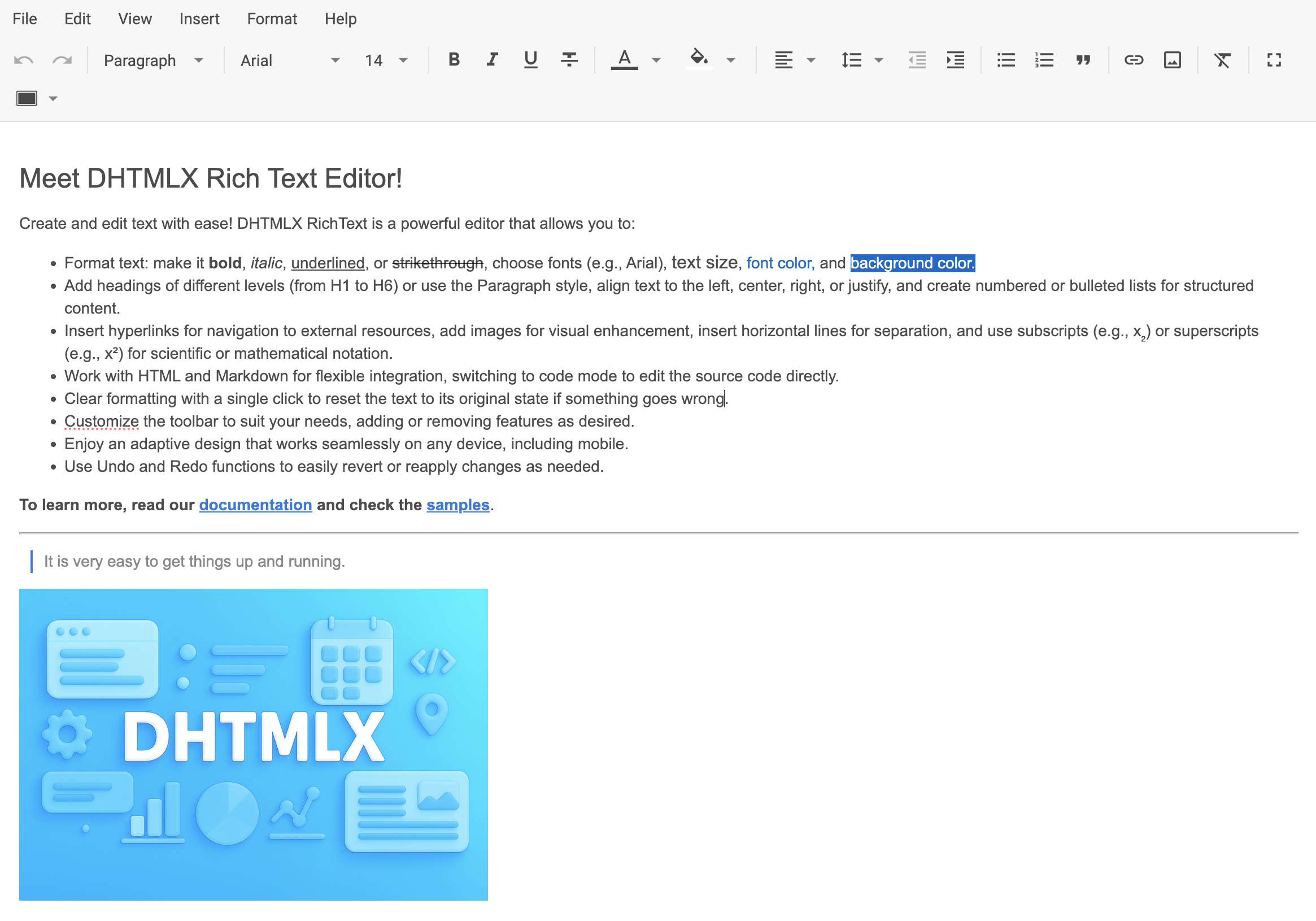Insert a hyperlink
This screenshot has height=921, width=1316.
(x=1134, y=60)
